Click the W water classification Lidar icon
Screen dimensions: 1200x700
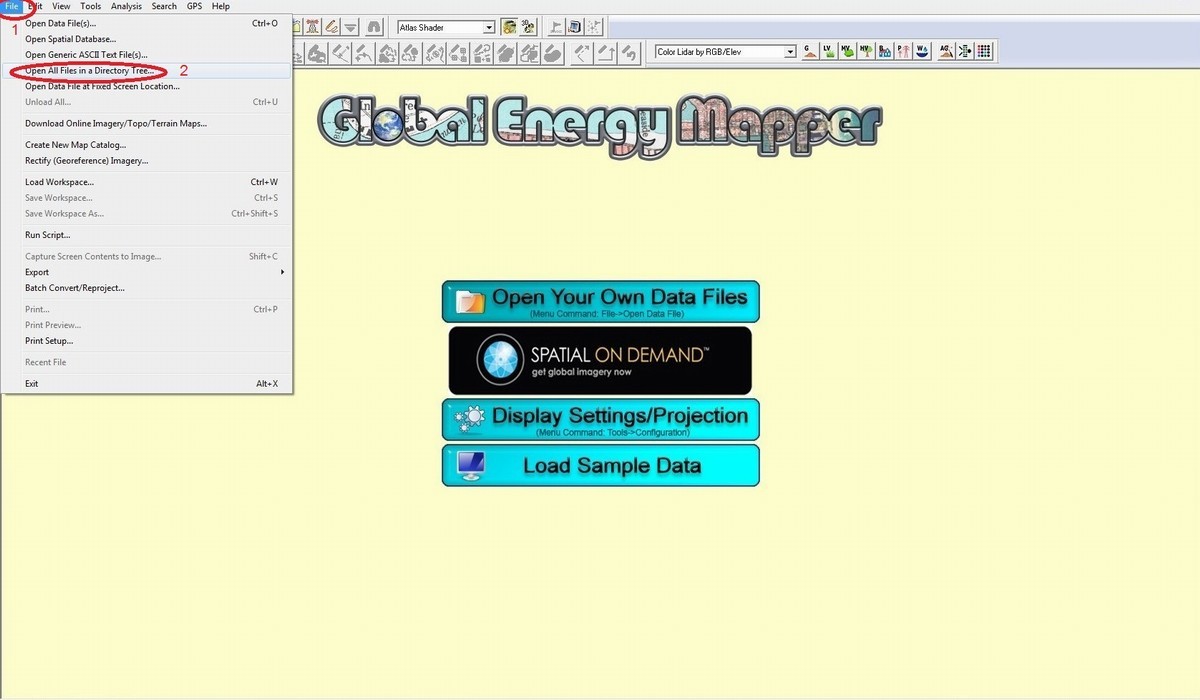[922, 51]
